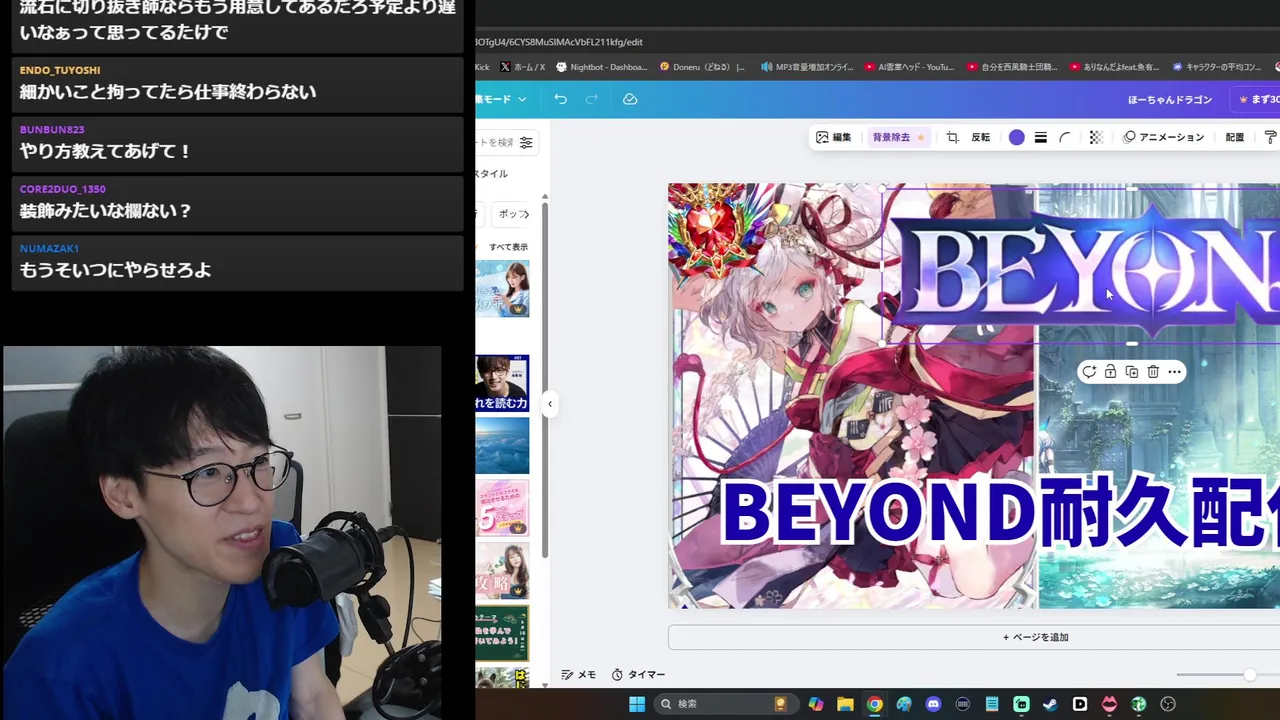Click the rotate-sync icon on floating toolbar

pos(1089,372)
